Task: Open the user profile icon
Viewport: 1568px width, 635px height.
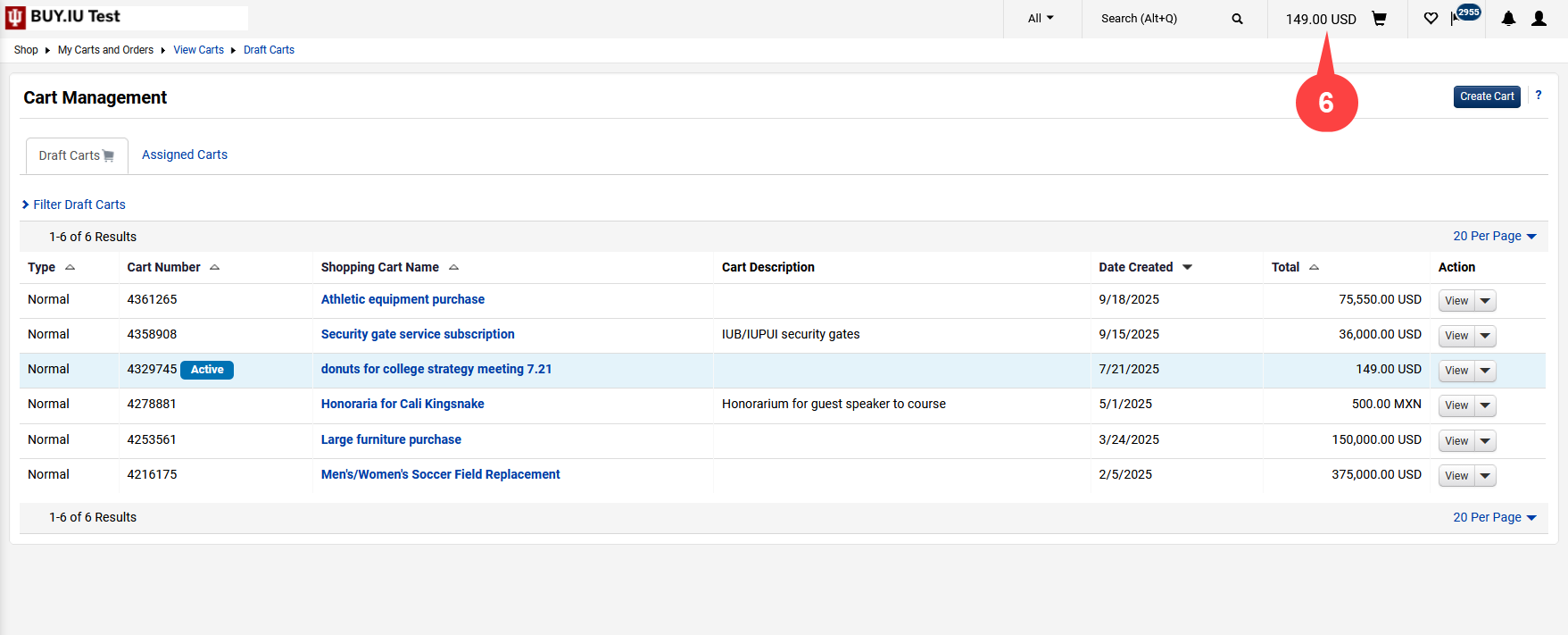Action: (1539, 19)
